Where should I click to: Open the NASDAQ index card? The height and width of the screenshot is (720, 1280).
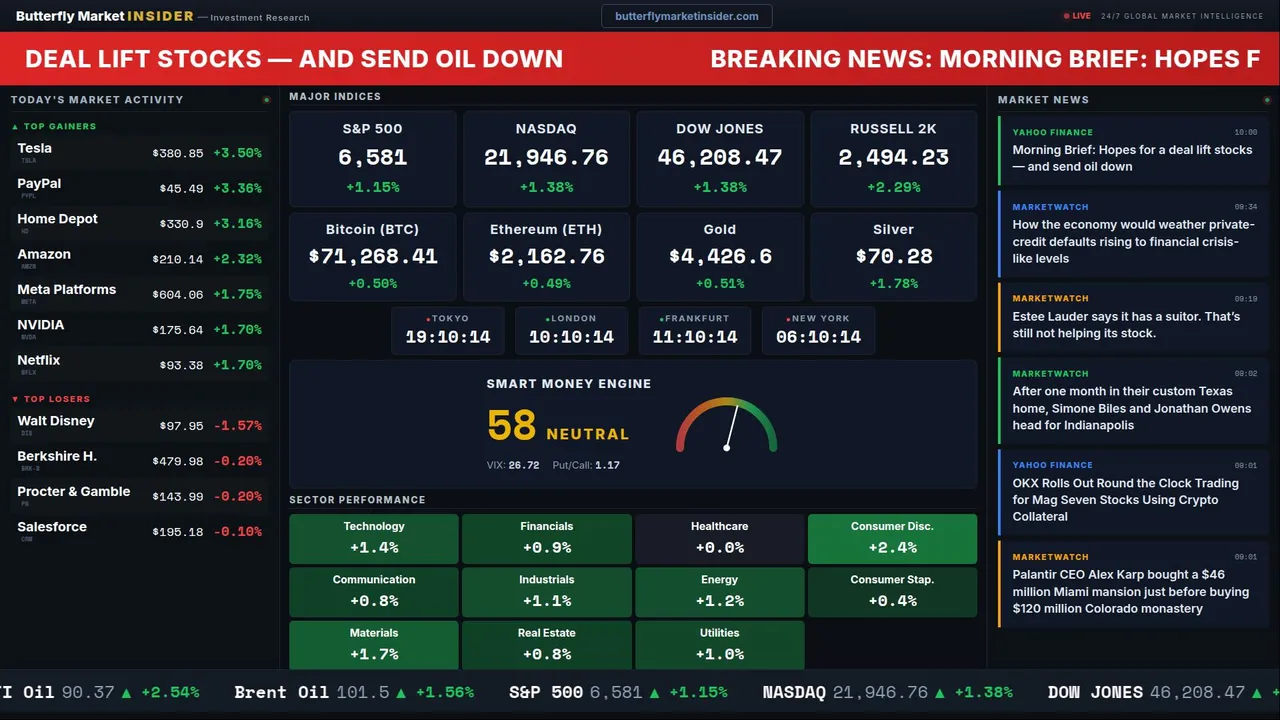click(x=546, y=158)
